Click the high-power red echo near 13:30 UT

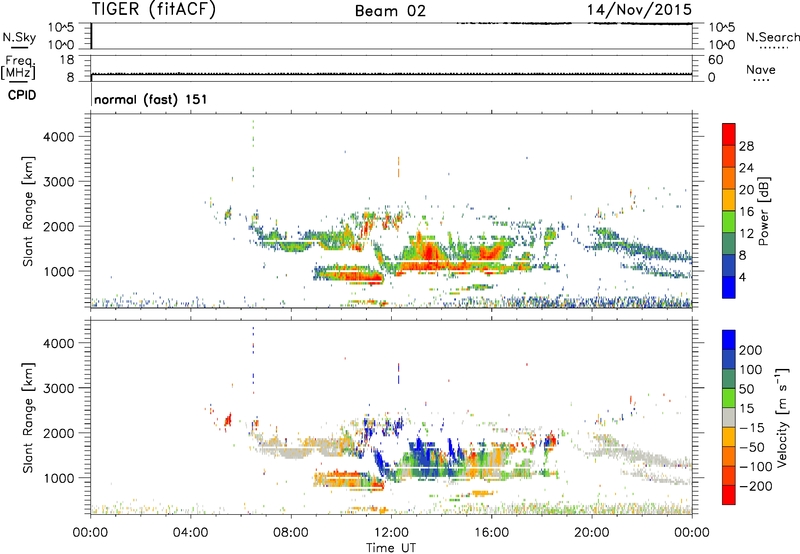click(x=430, y=252)
